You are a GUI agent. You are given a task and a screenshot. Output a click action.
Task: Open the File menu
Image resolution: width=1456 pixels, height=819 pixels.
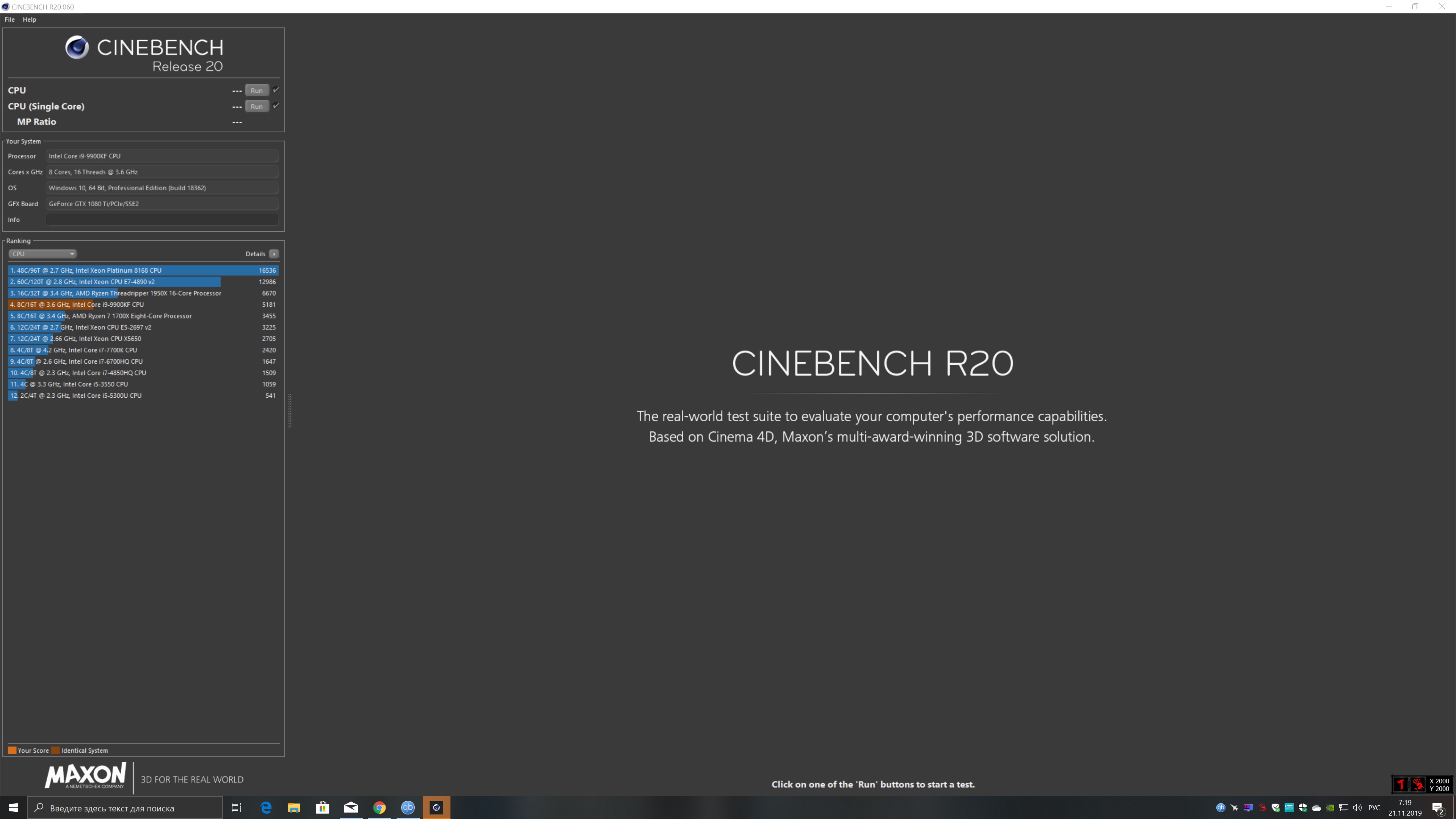click(9, 19)
